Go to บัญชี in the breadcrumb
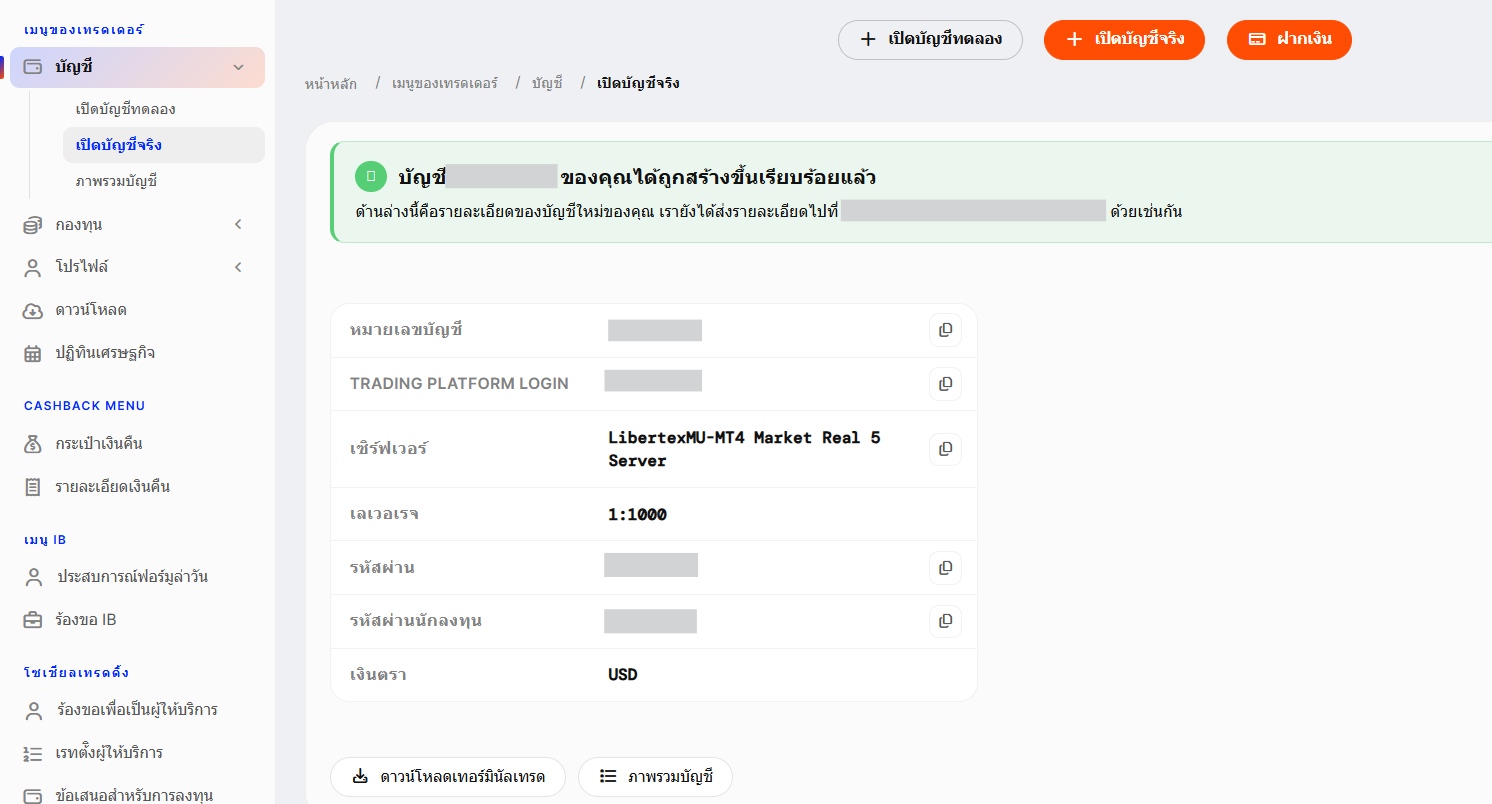Viewport: 1492px width, 804px height. 547,83
